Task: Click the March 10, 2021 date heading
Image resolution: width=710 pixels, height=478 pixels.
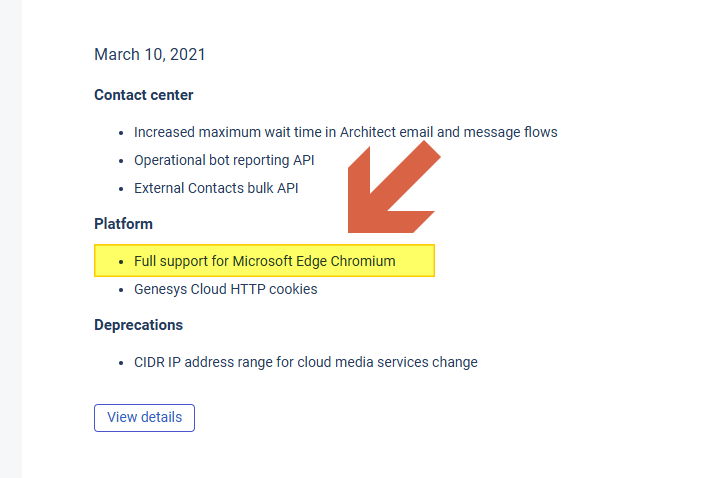Action: coord(150,54)
